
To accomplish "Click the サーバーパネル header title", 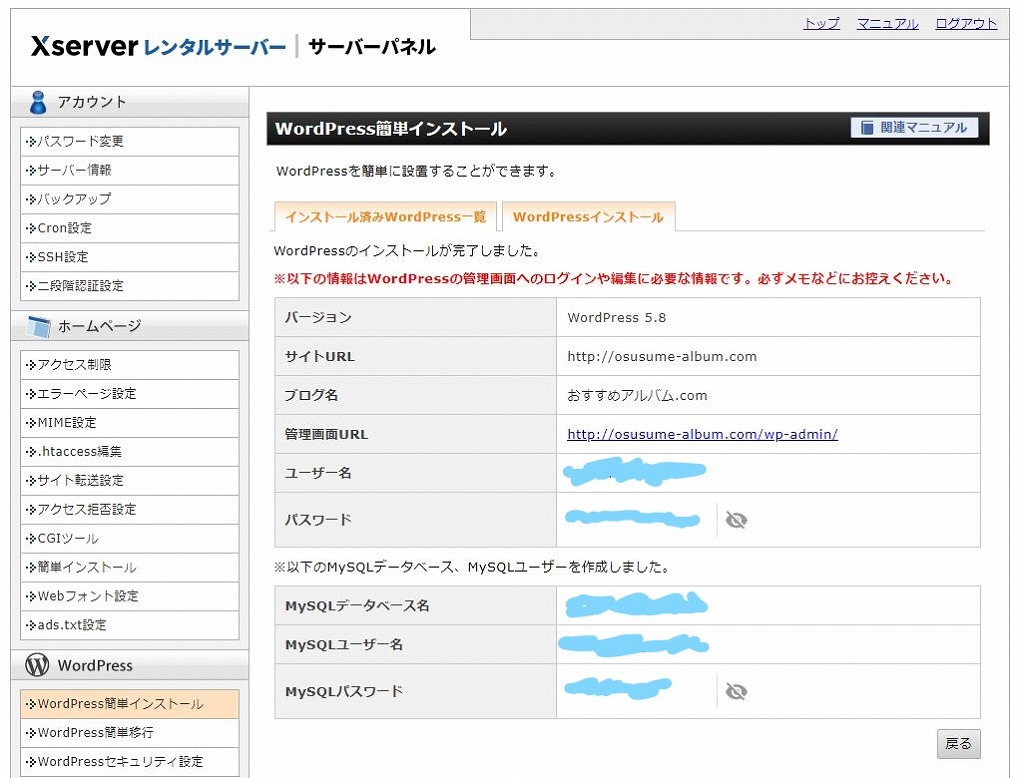I will click(372, 46).
